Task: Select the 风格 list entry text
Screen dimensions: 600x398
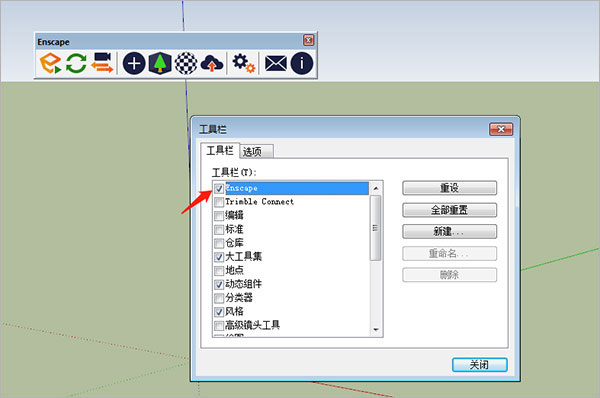Action: (234, 312)
